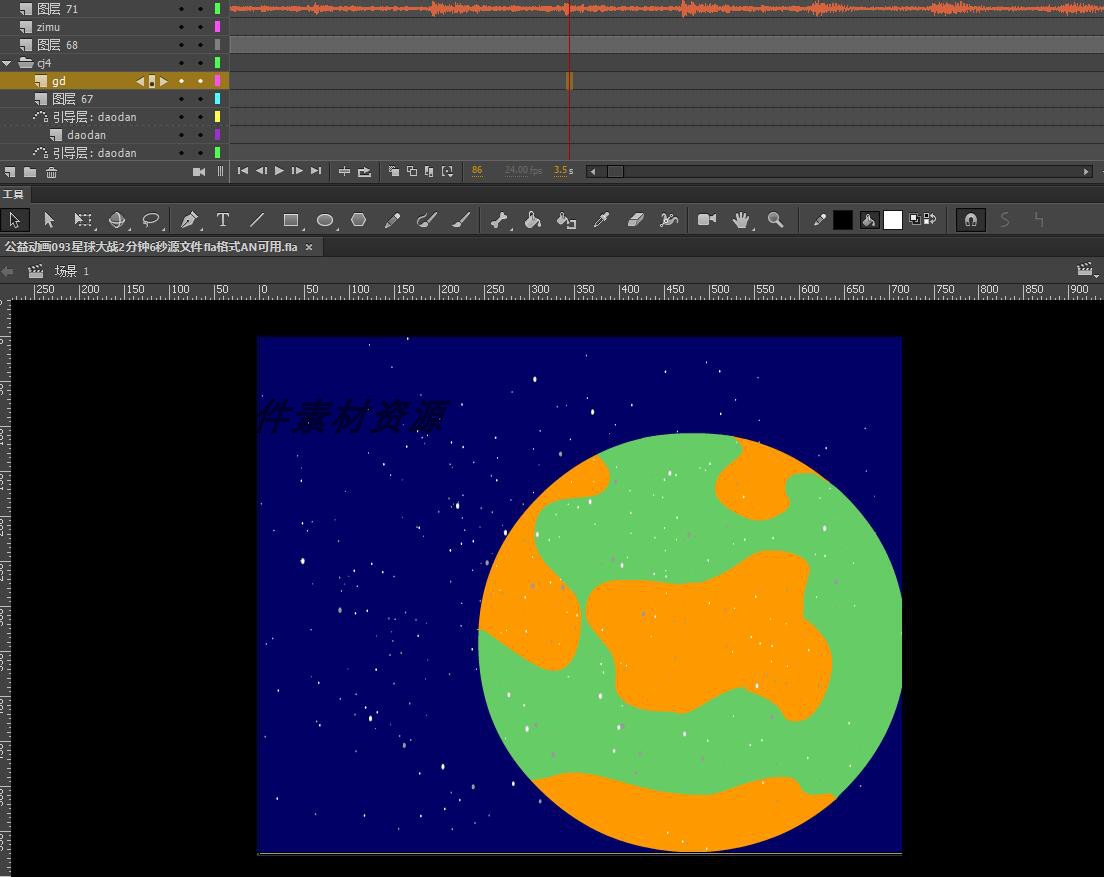
Task: Toggle visibility of layer 图层 67
Action: [x=182, y=99]
